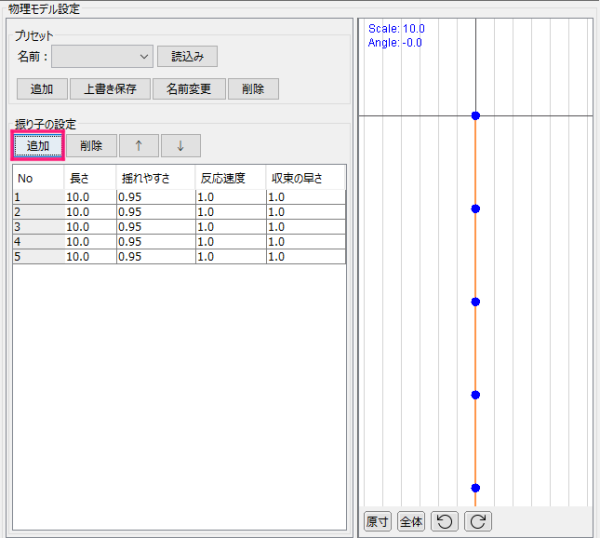600x538 pixels.
Task: Click the second blue pendulum point
Action: click(476, 209)
